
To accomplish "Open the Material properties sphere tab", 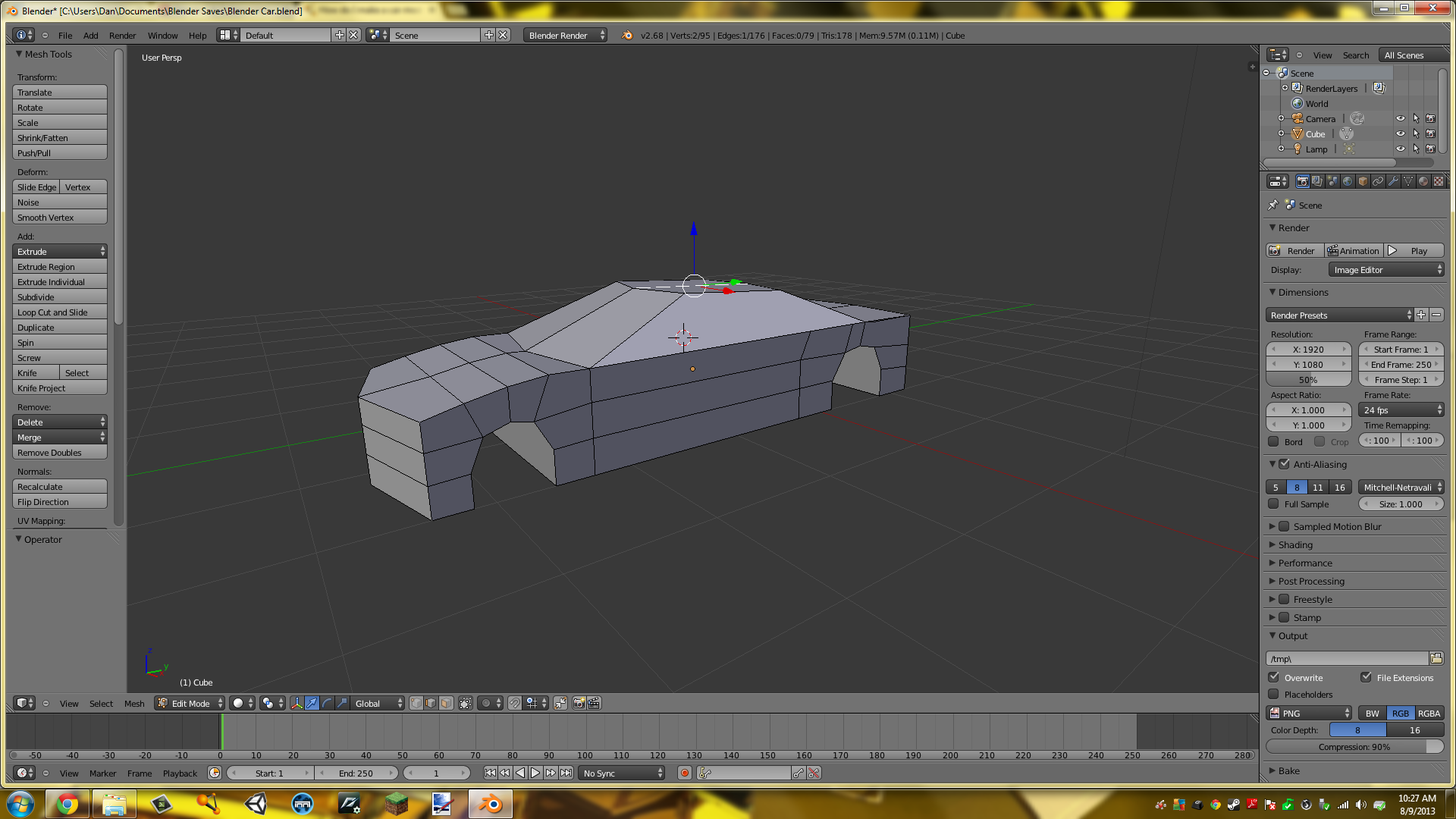I will (x=1423, y=181).
